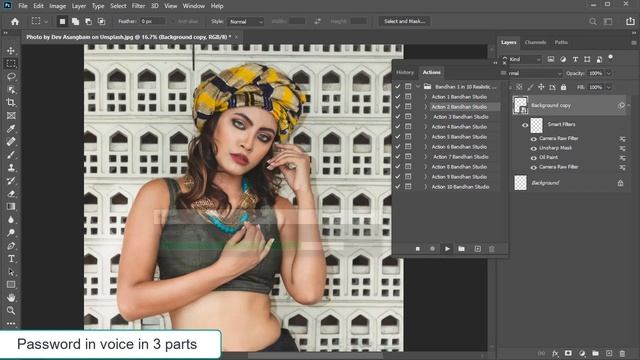The image size is (640, 360).
Task: Play the selected action
Action: click(x=447, y=249)
